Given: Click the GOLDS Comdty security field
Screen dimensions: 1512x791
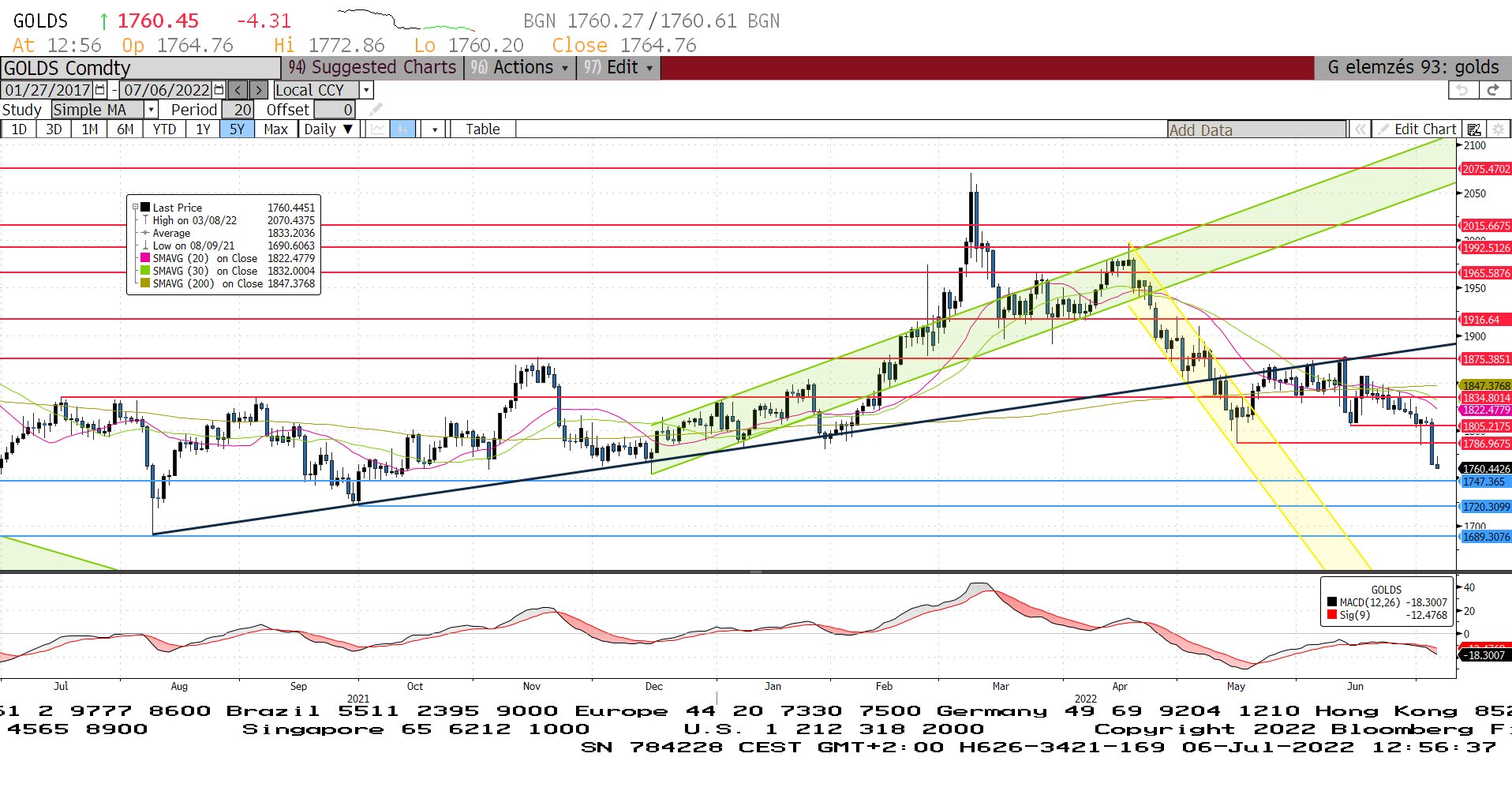Looking at the screenshot, I should click(140, 68).
